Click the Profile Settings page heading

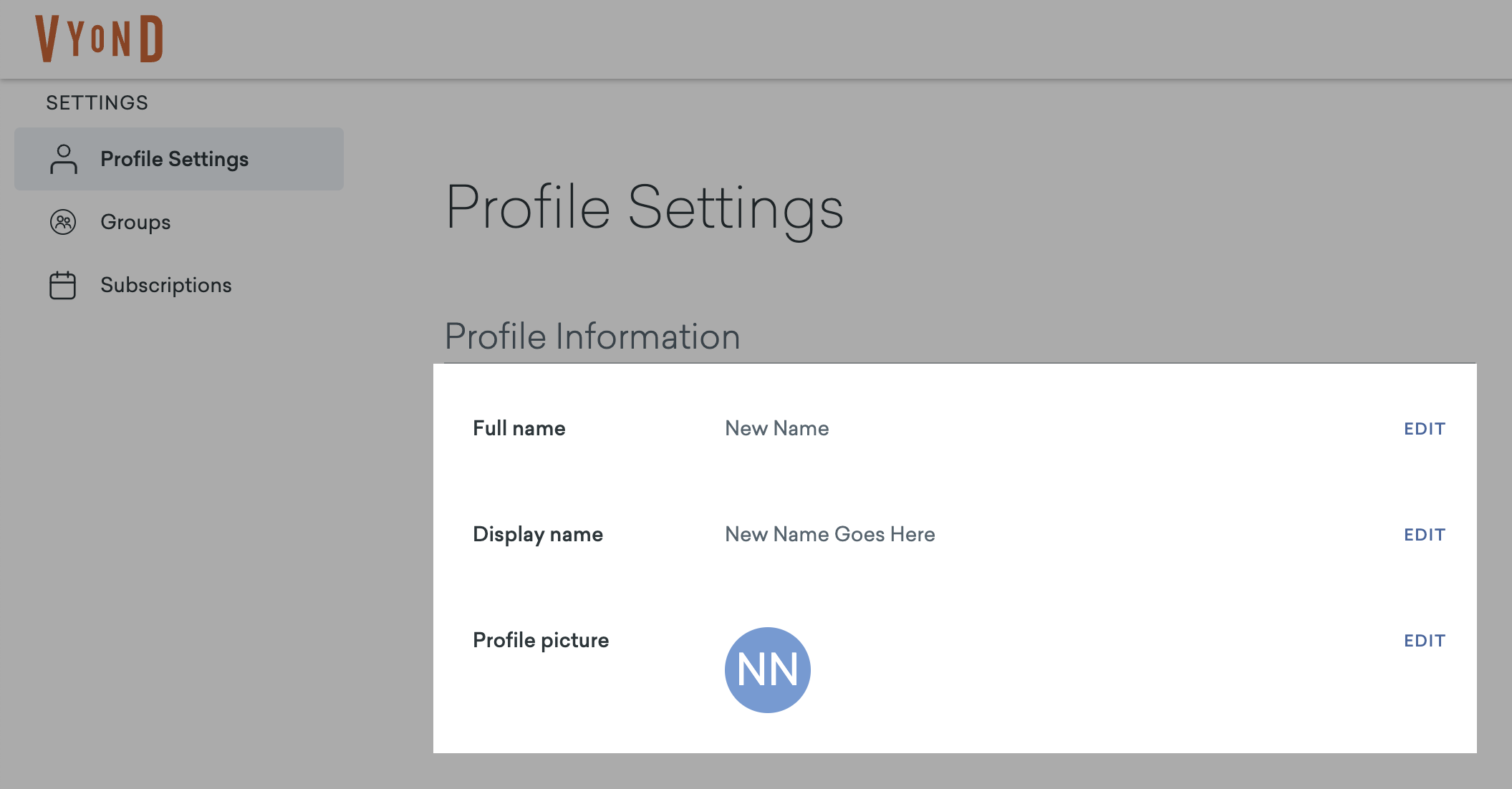tap(645, 208)
